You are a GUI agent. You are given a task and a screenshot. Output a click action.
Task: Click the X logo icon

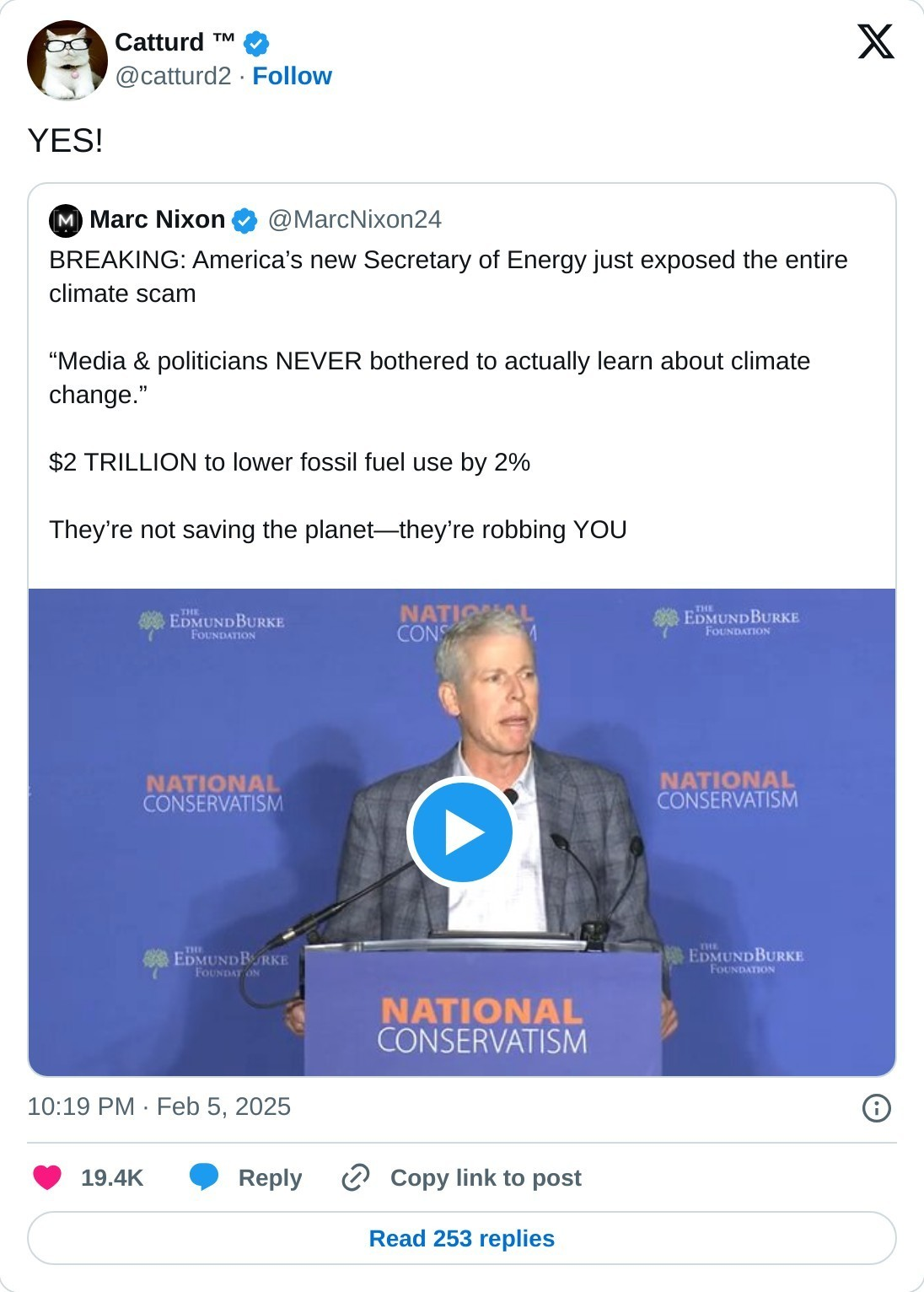(x=875, y=41)
